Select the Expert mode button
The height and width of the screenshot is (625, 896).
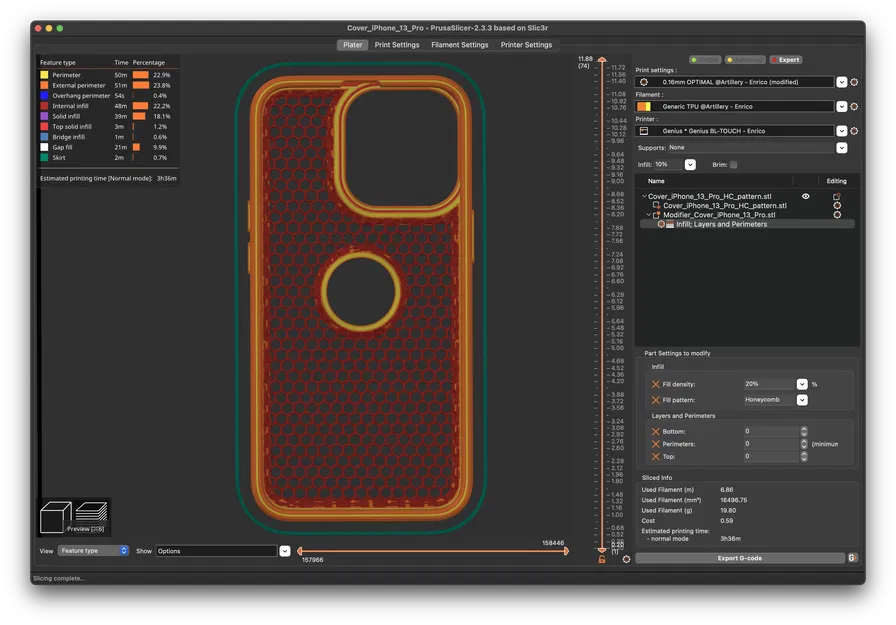point(786,59)
